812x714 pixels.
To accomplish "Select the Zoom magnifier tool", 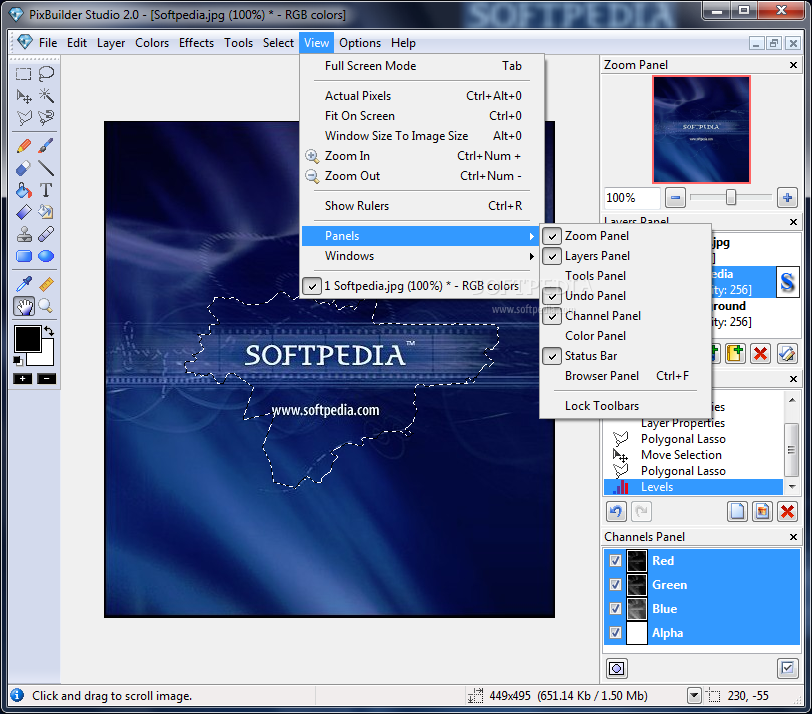I will coord(46,306).
